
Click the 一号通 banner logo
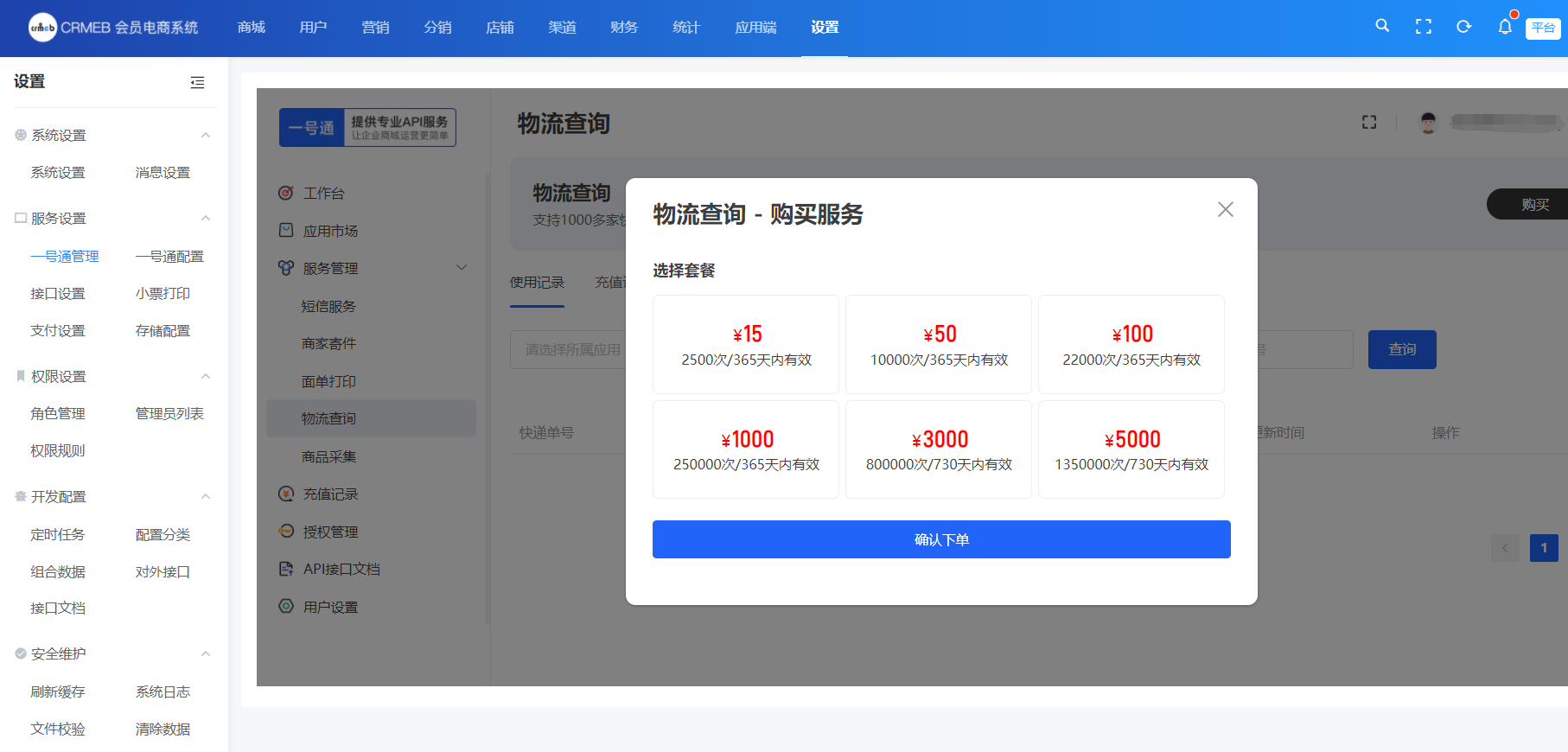coord(367,128)
